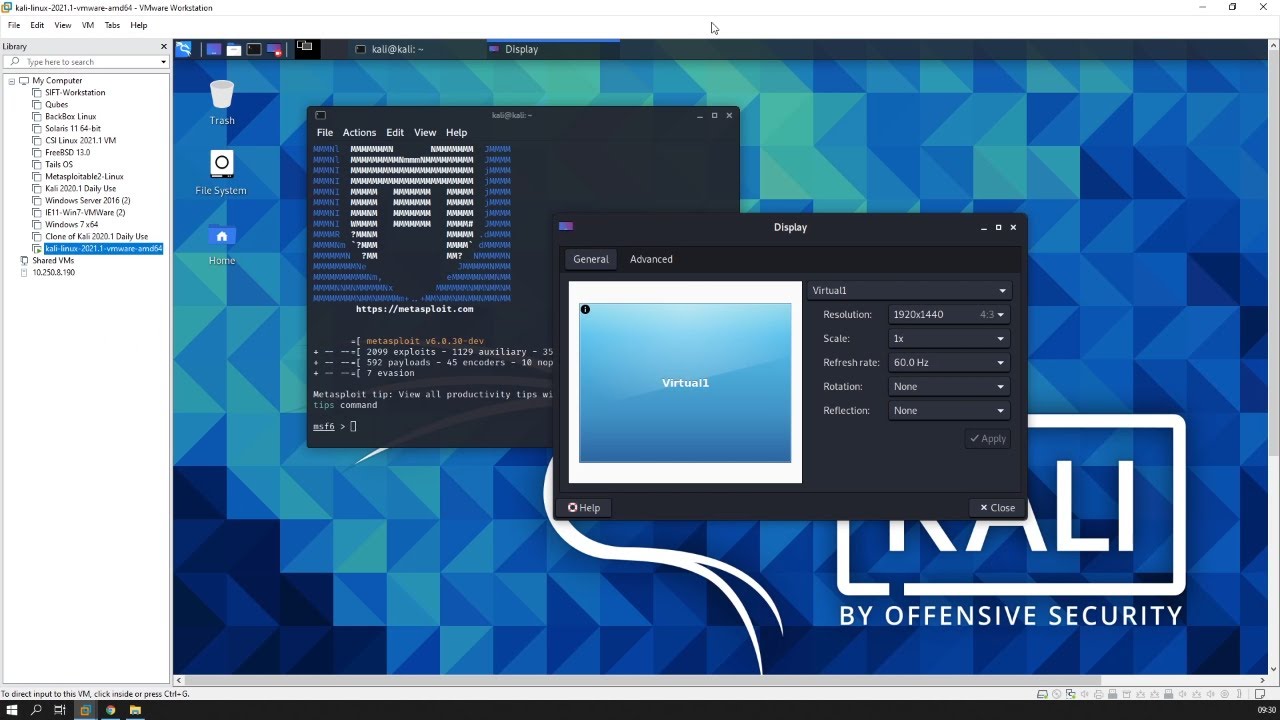The width and height of the screenshot is (1280, 720).
Task: Click Close button in Display dialog
Action: point(997,508)
